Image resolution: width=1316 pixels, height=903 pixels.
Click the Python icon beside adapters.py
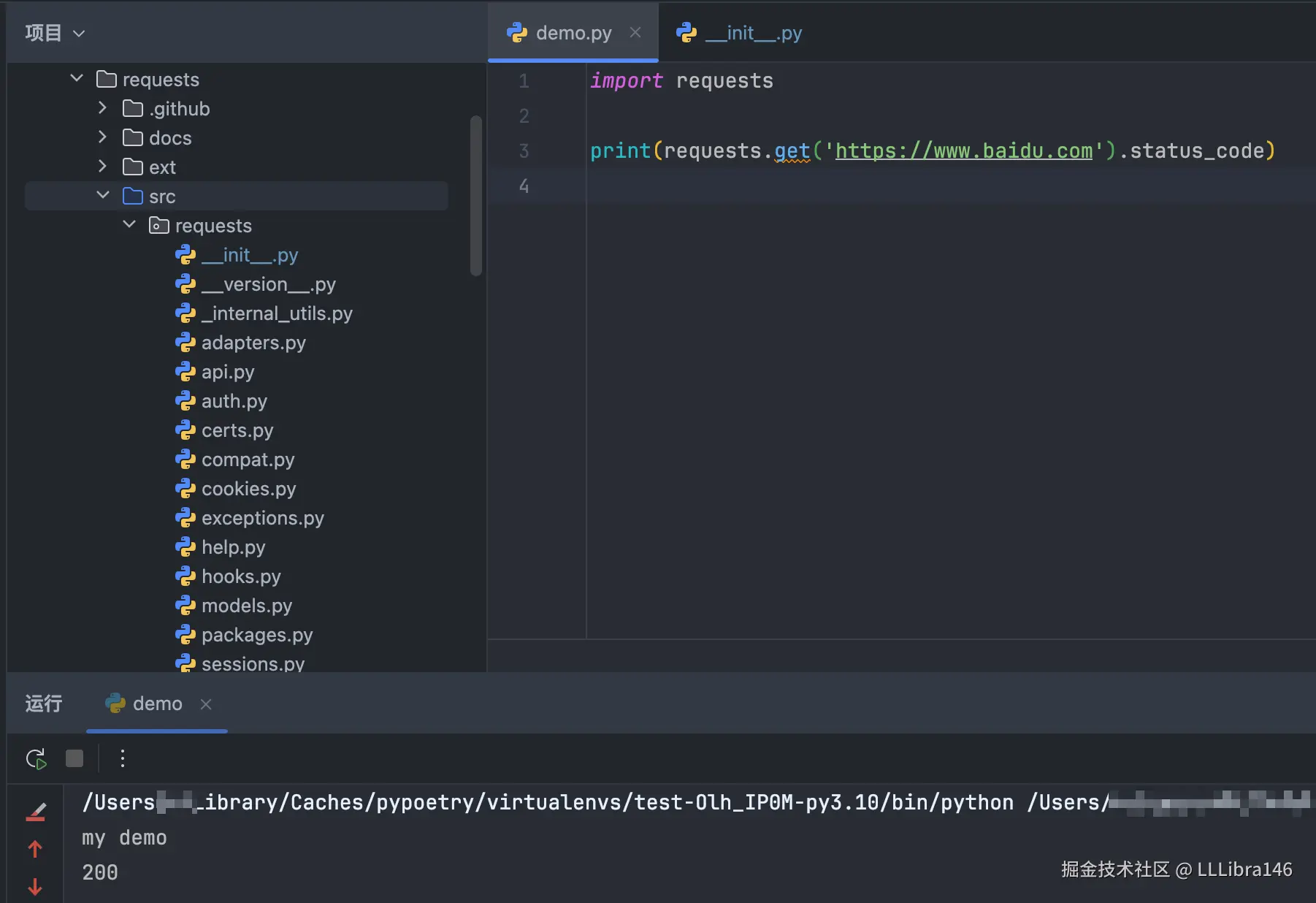tap(185, 342)
